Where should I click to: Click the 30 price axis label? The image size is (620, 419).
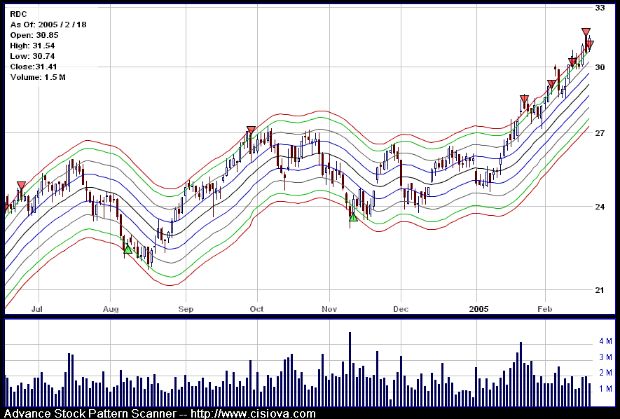tap(600, 67)
